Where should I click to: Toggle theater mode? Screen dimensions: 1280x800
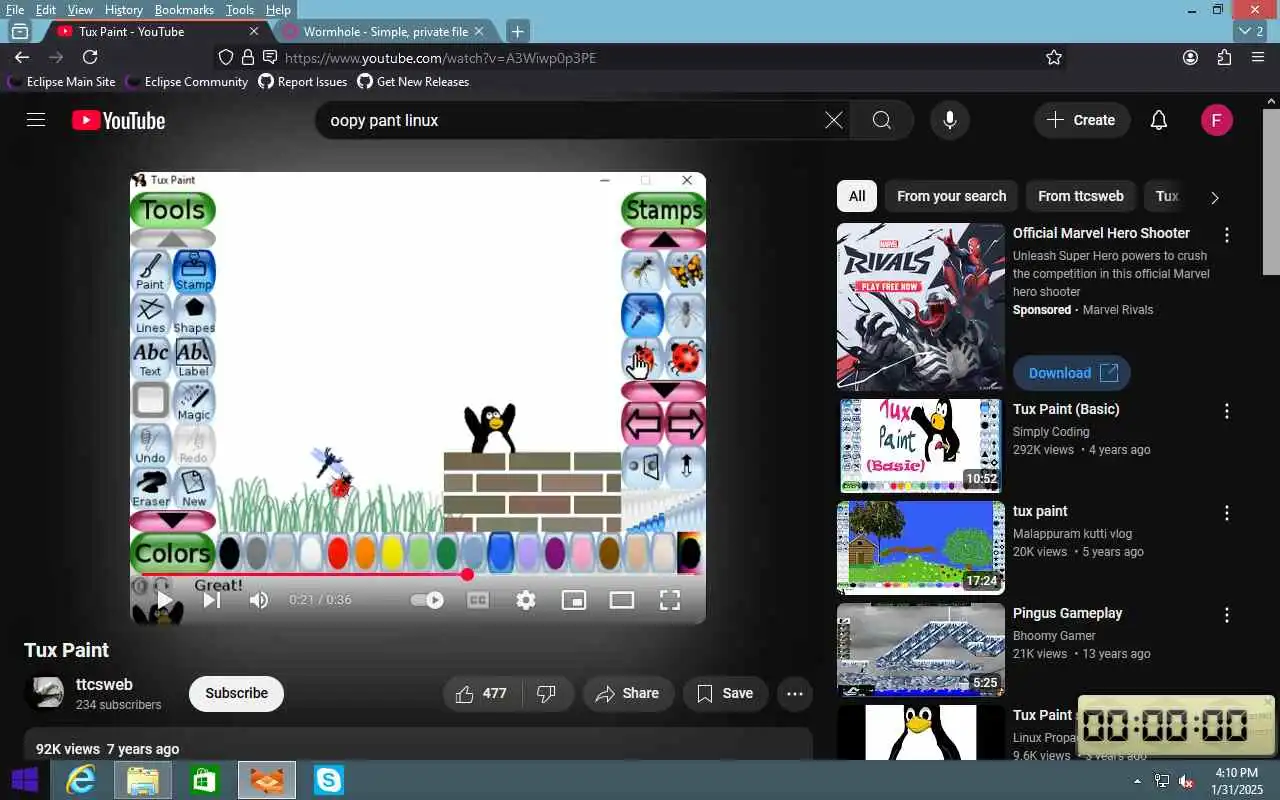click(x=622, y=600)
